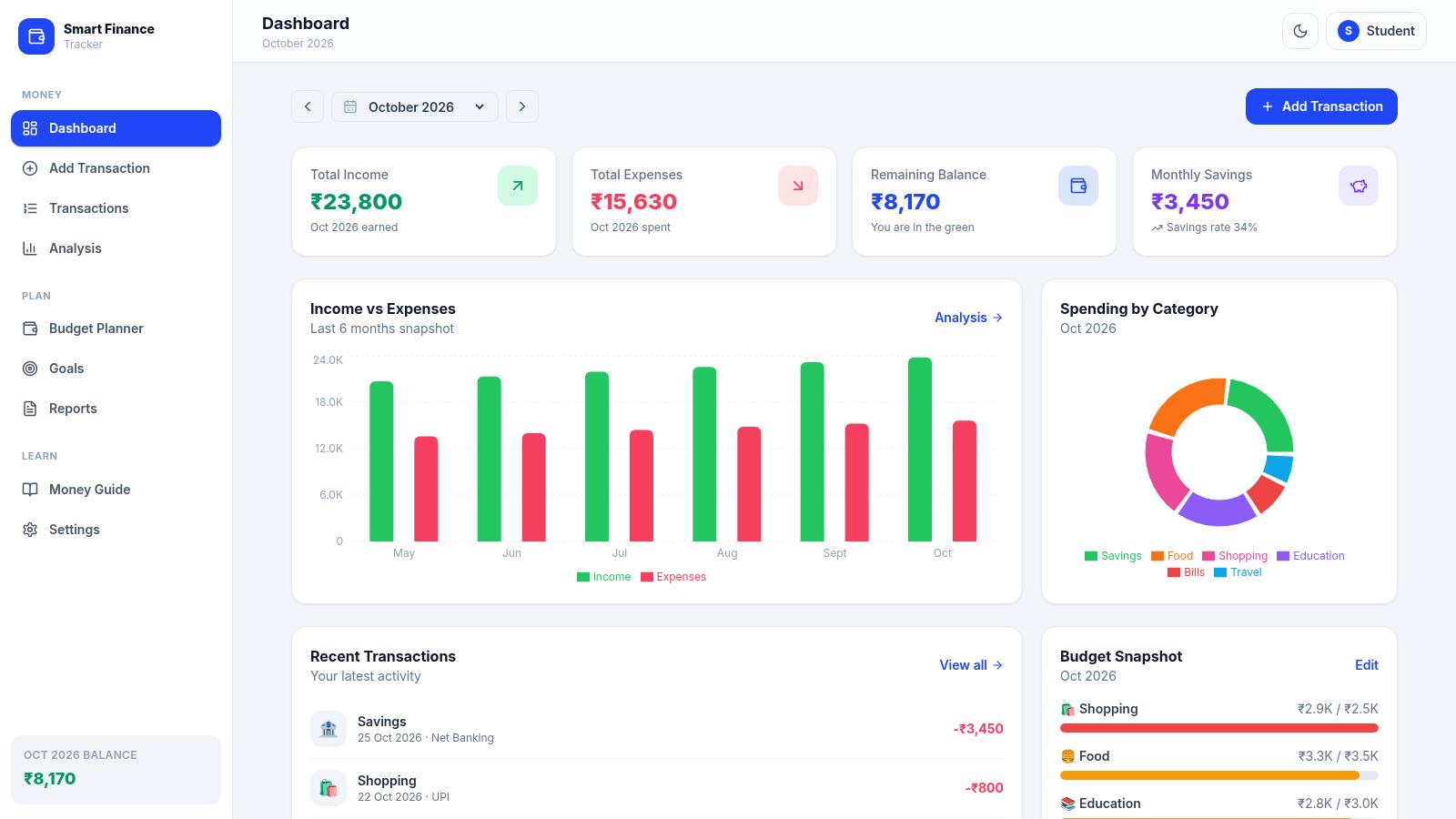Toggle the Education legend in the donut chart

(x=1310, y=556)
